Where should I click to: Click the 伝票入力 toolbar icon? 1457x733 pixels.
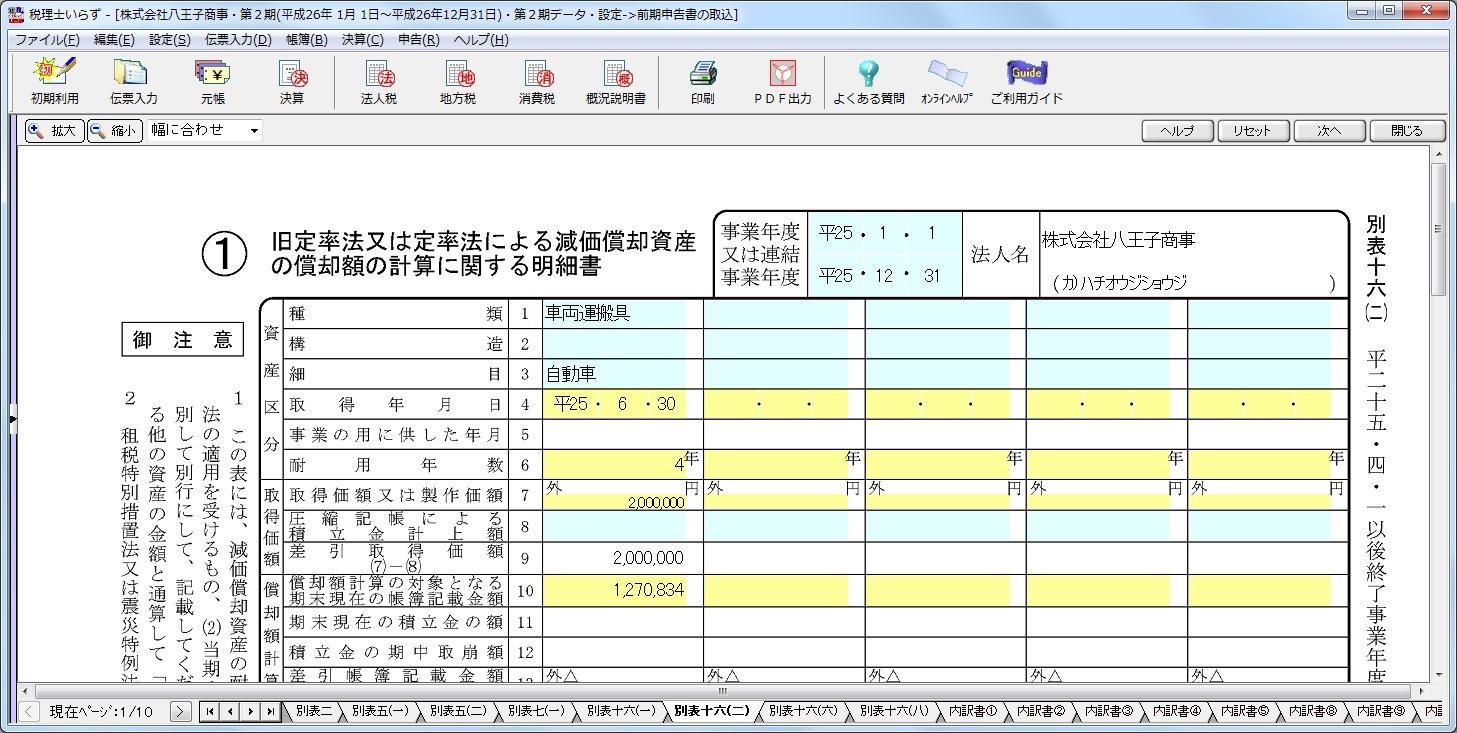(133, 82)
